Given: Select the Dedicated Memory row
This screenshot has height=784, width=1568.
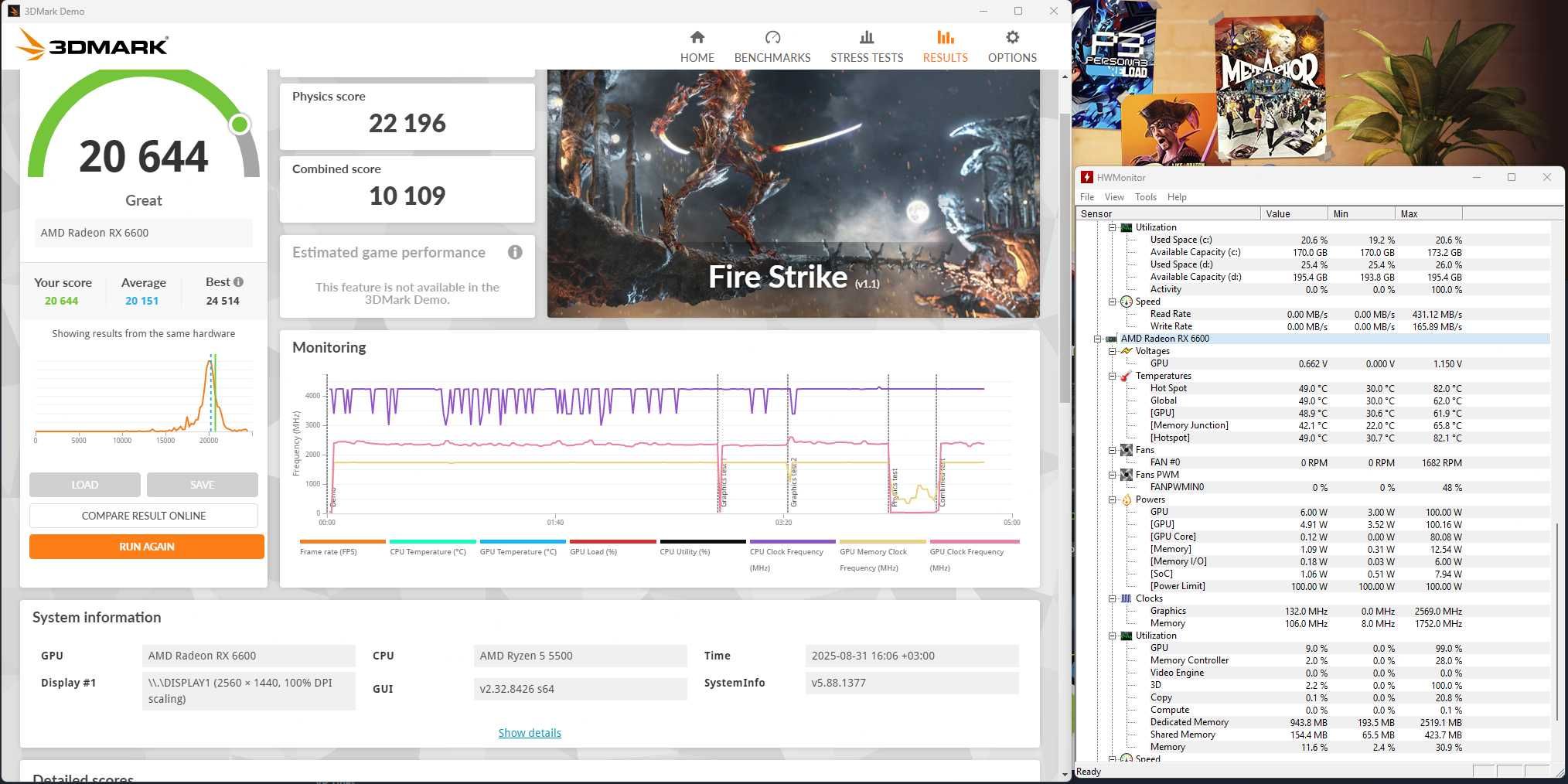Looking at the screenshot, I should (1313, 722).
